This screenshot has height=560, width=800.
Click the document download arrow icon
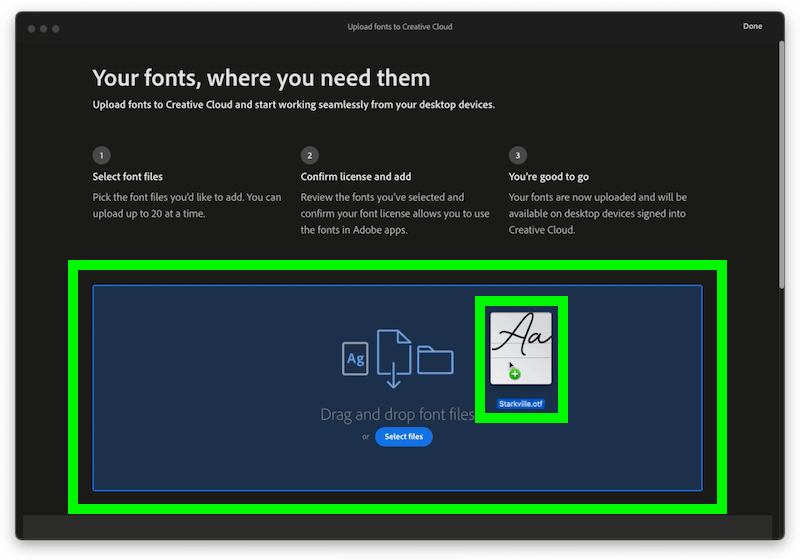point(393,359)
